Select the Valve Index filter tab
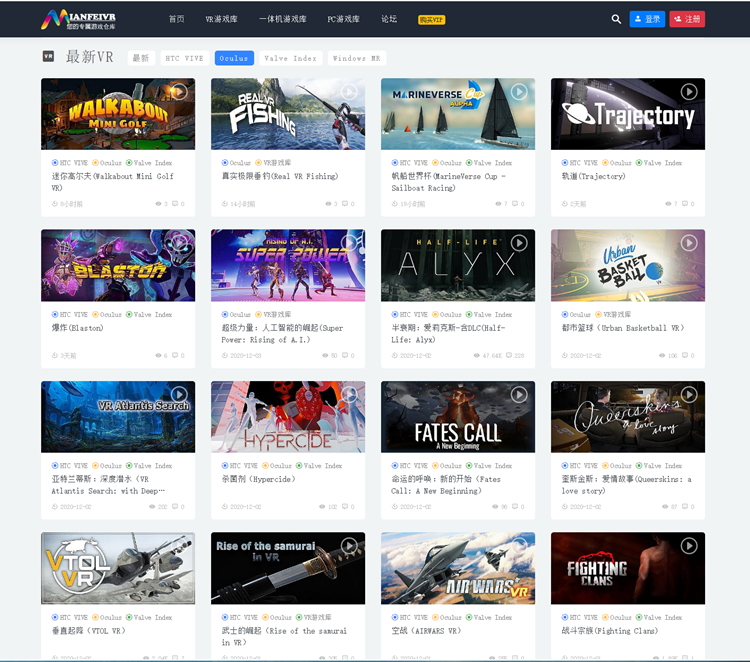 click(x=290, y=58)
